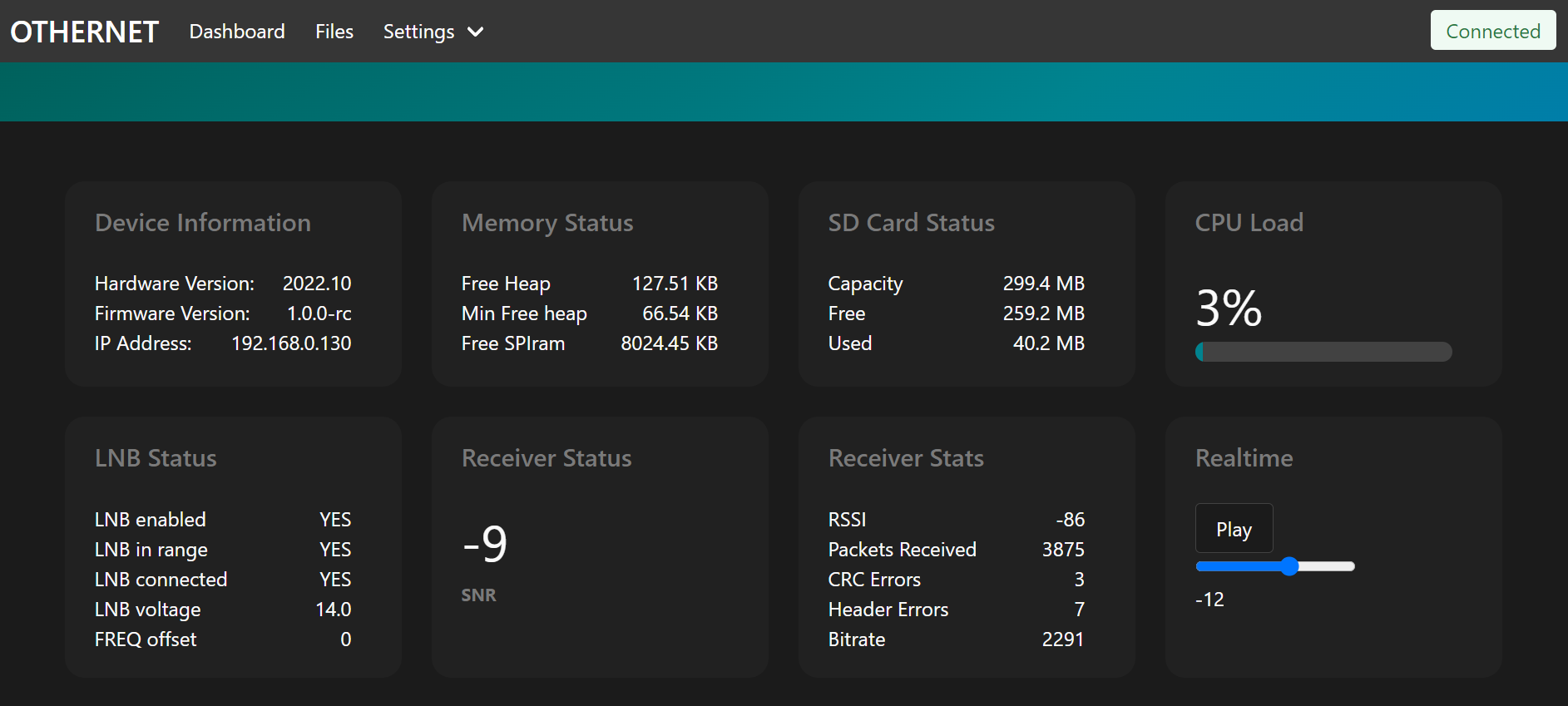Click the RSSI label

[848, 520]
